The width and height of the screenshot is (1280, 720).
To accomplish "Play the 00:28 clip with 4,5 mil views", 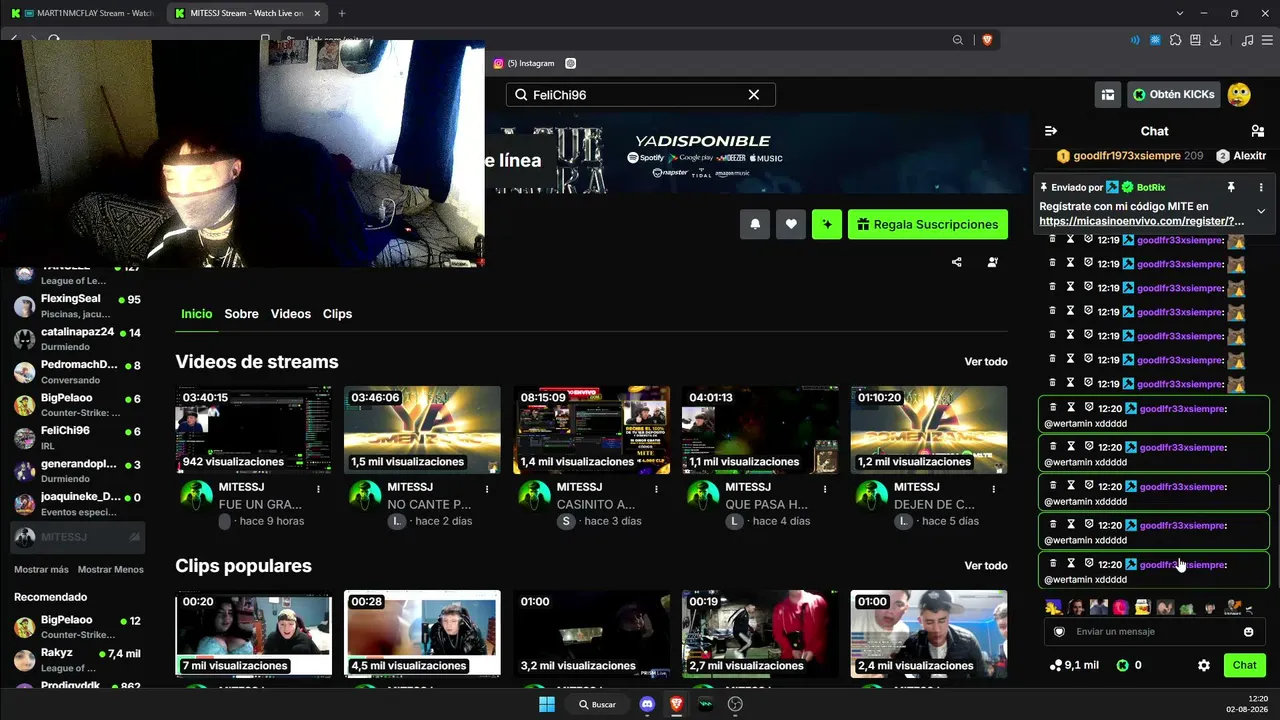I will (423, 633).
